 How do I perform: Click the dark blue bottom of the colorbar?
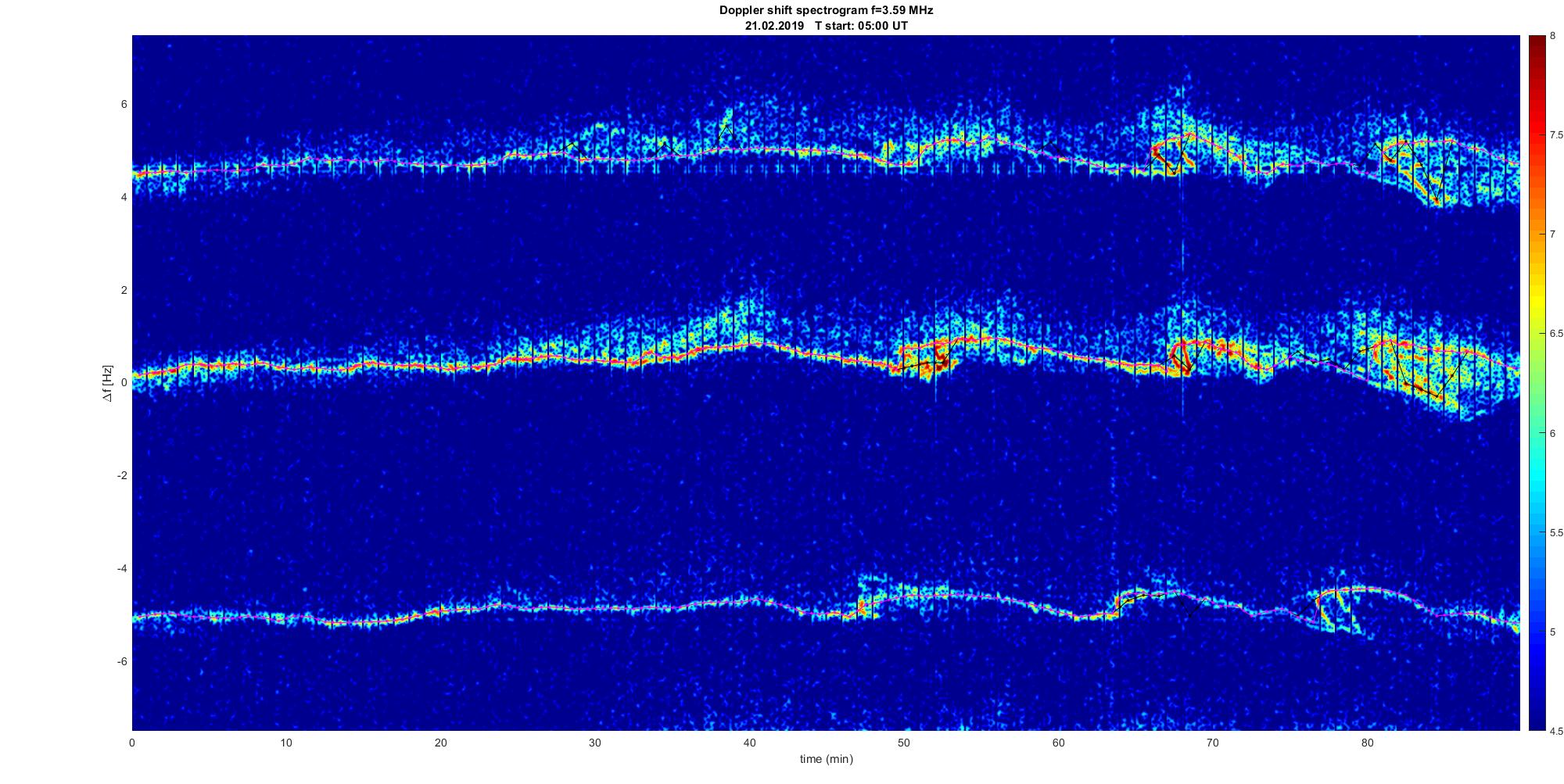coord(1537,719)
